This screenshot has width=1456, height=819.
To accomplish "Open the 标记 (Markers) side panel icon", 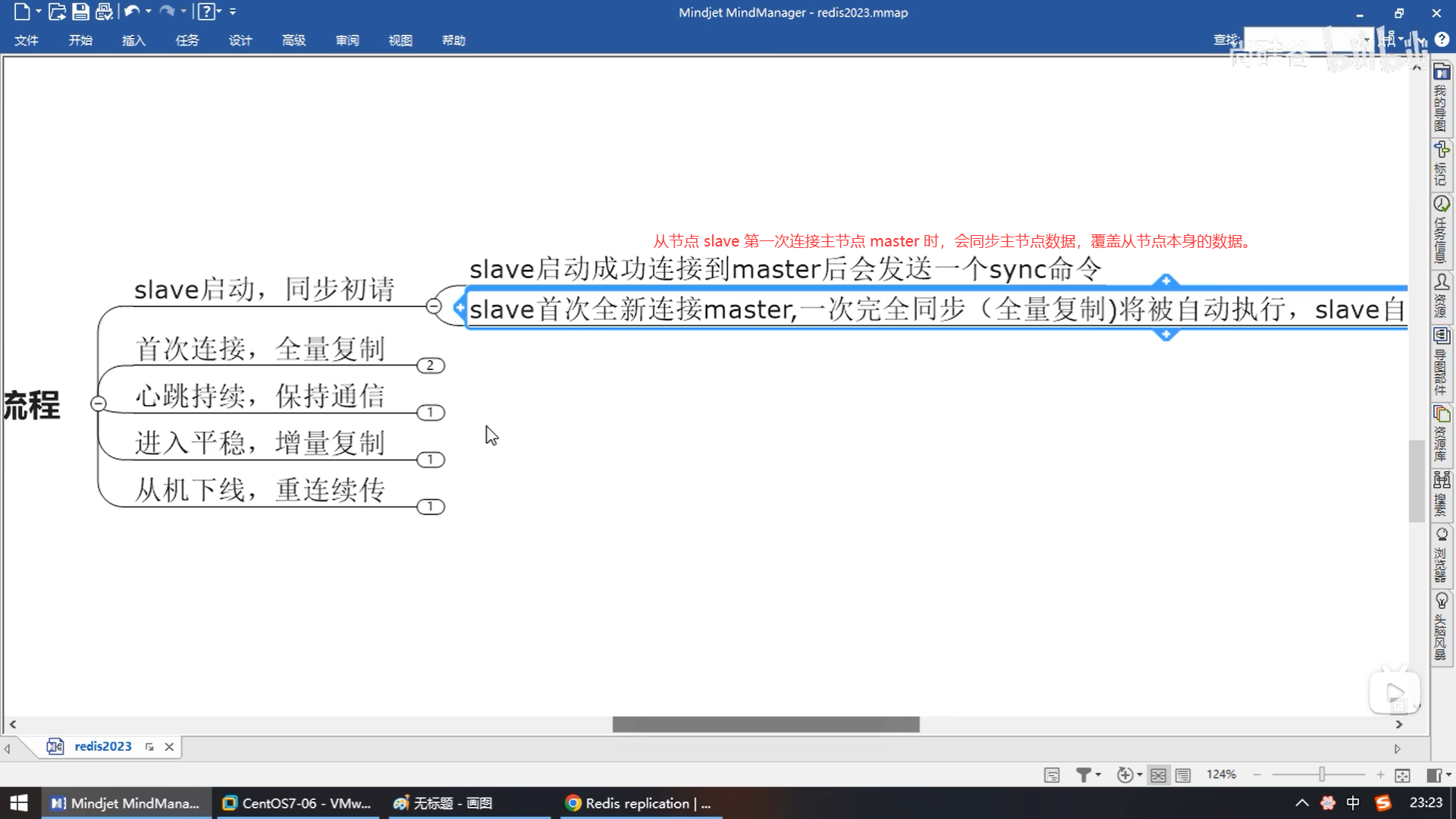I will tap(1441, 162).
